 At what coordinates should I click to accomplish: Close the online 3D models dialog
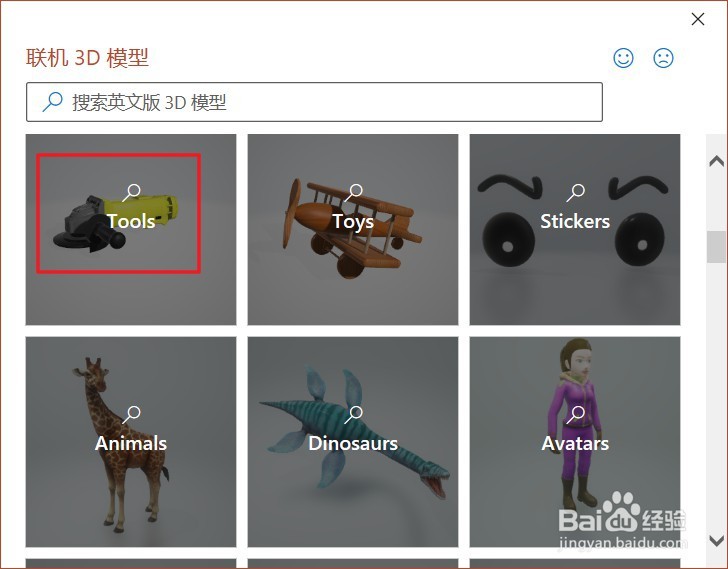point(698,19)
